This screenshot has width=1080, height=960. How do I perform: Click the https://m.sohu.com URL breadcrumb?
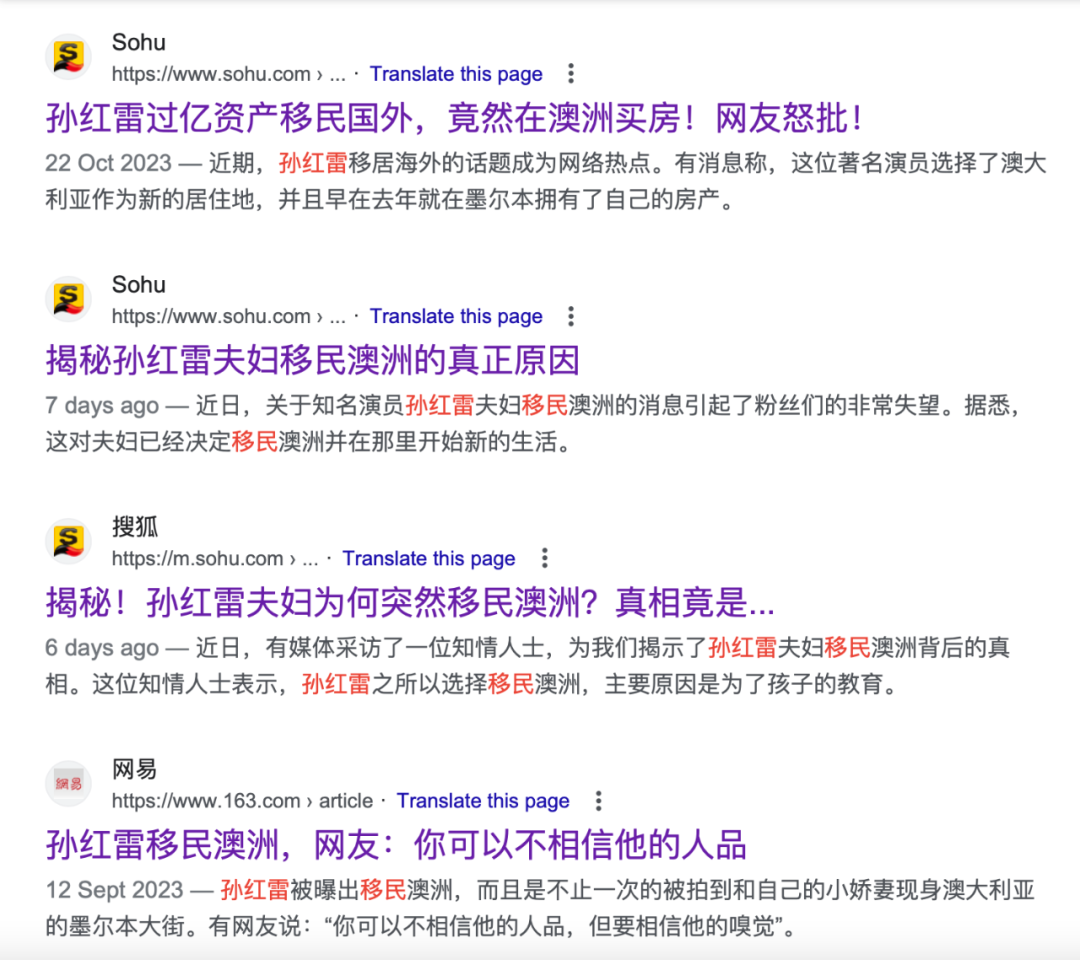[x=198, y=558]
